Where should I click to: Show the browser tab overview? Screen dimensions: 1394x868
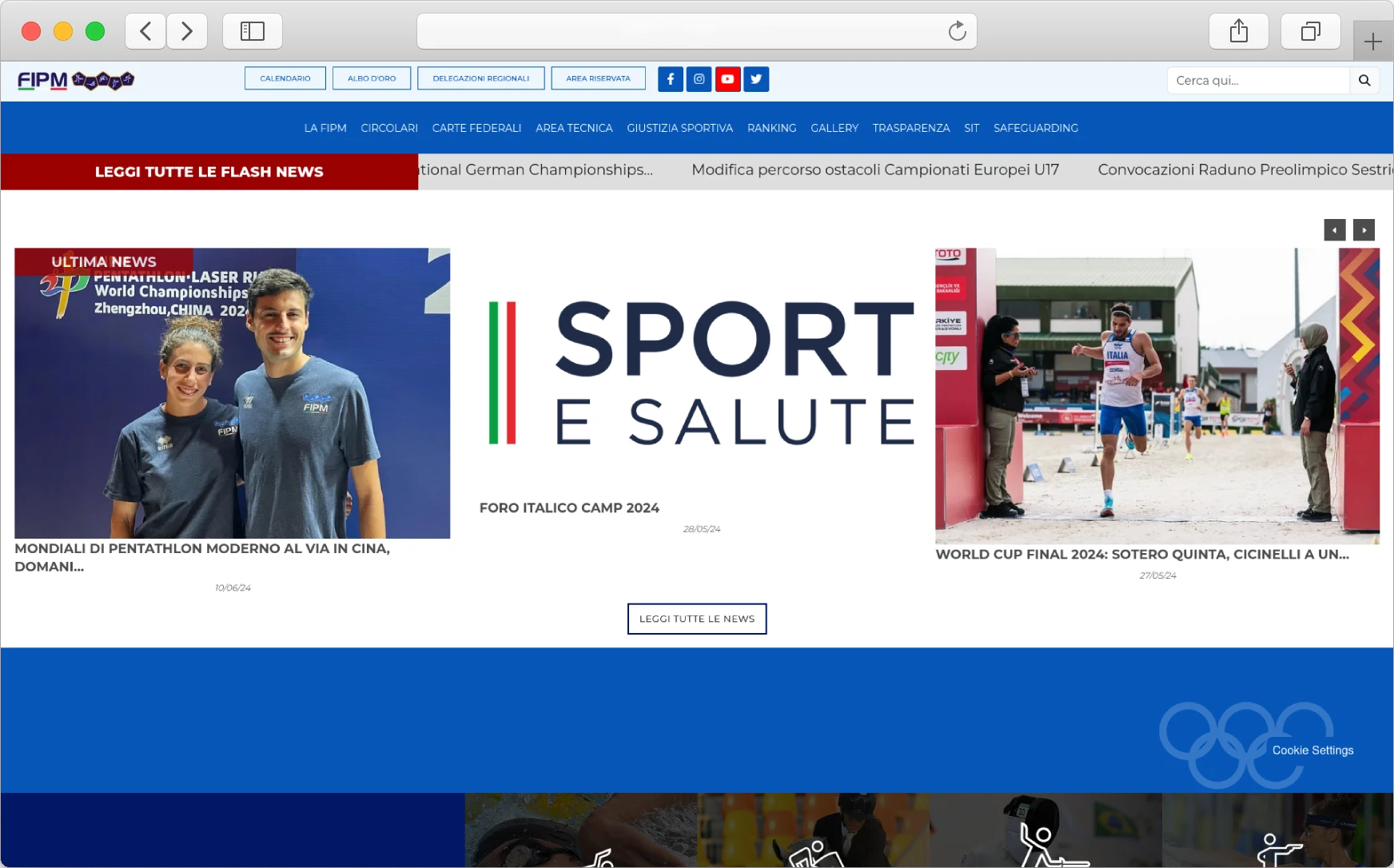point(1310,31)
